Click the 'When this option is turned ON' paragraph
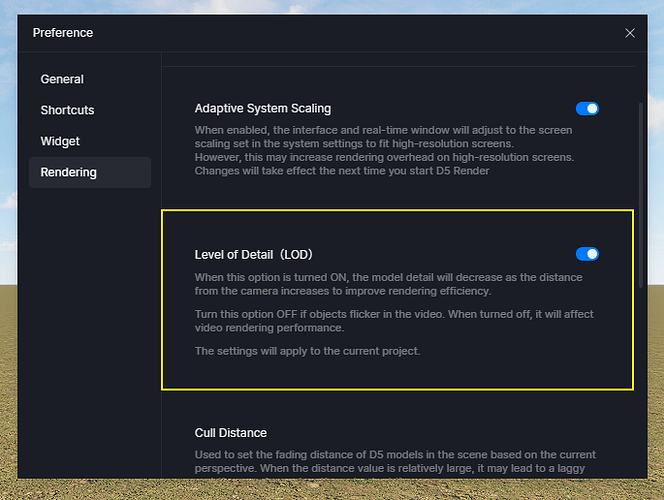 coord(388,284)
